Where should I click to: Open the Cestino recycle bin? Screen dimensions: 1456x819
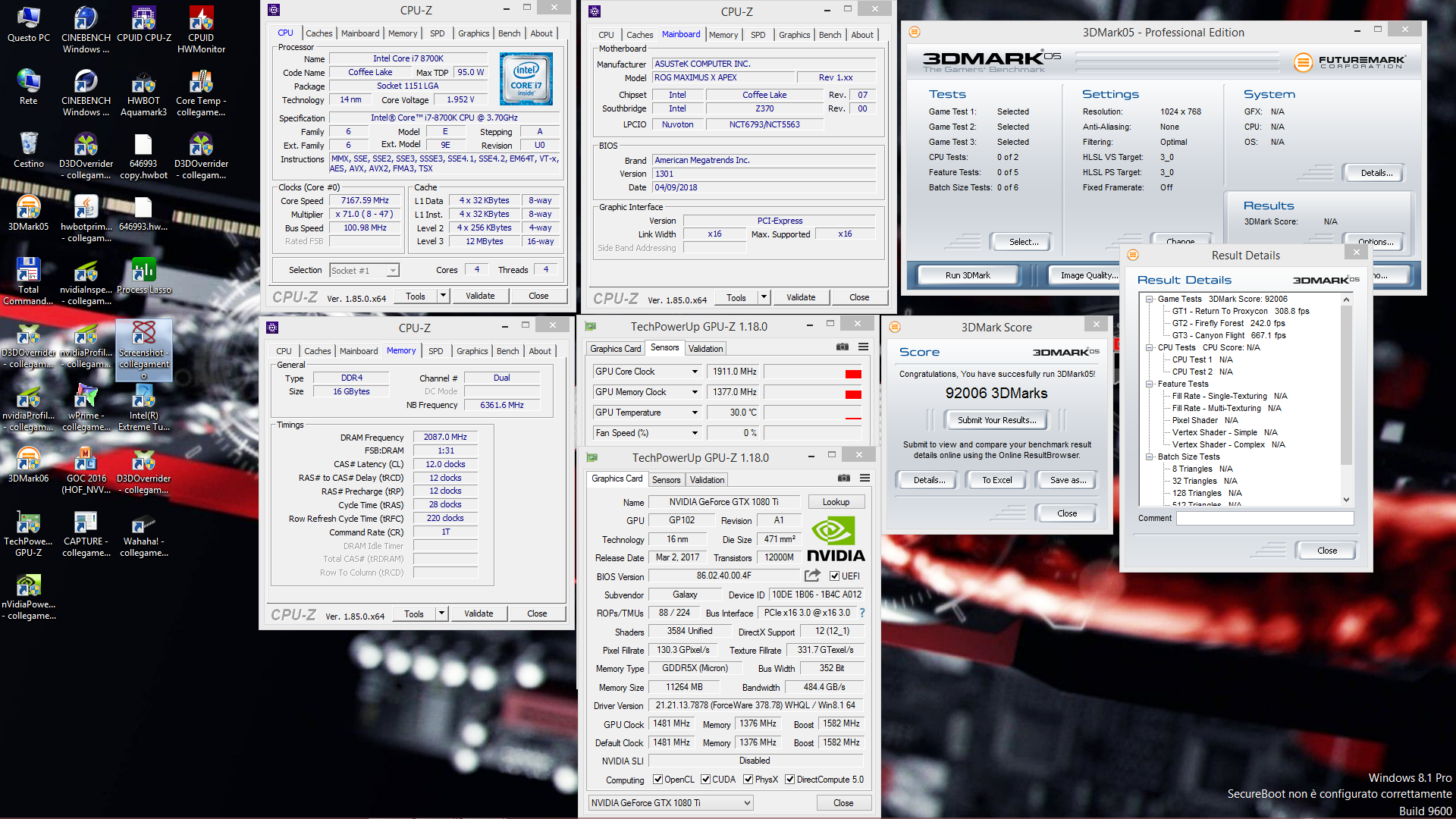tap(28, 150)
